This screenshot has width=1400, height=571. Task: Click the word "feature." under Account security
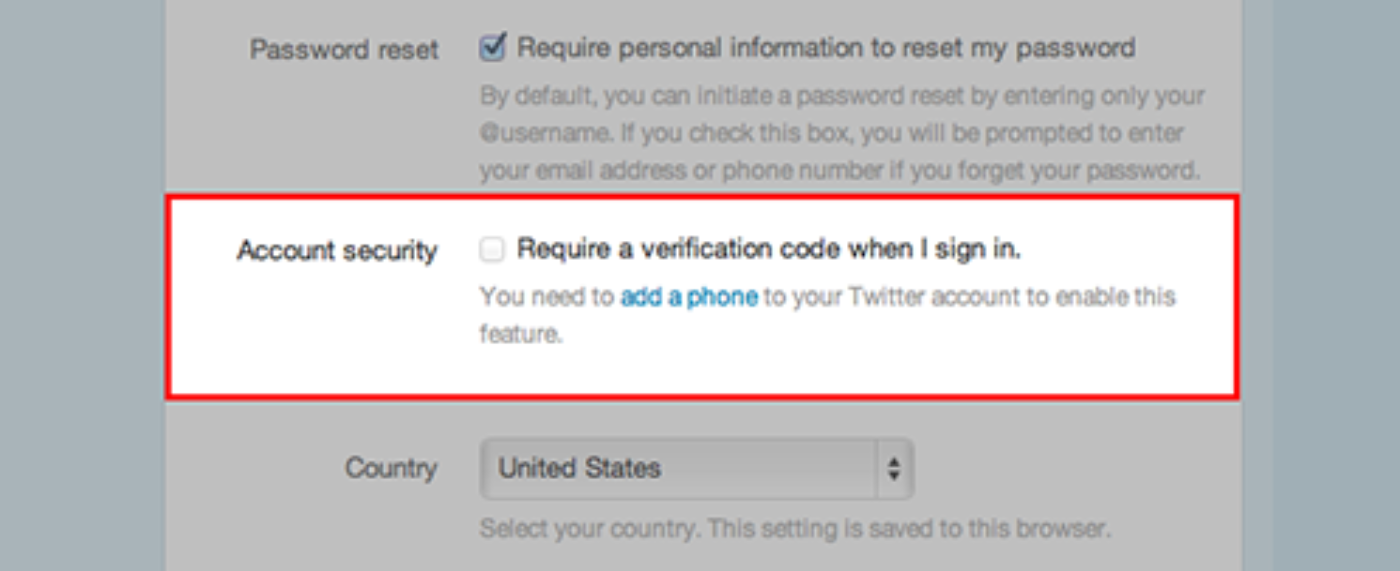click(x=521, y=334)
